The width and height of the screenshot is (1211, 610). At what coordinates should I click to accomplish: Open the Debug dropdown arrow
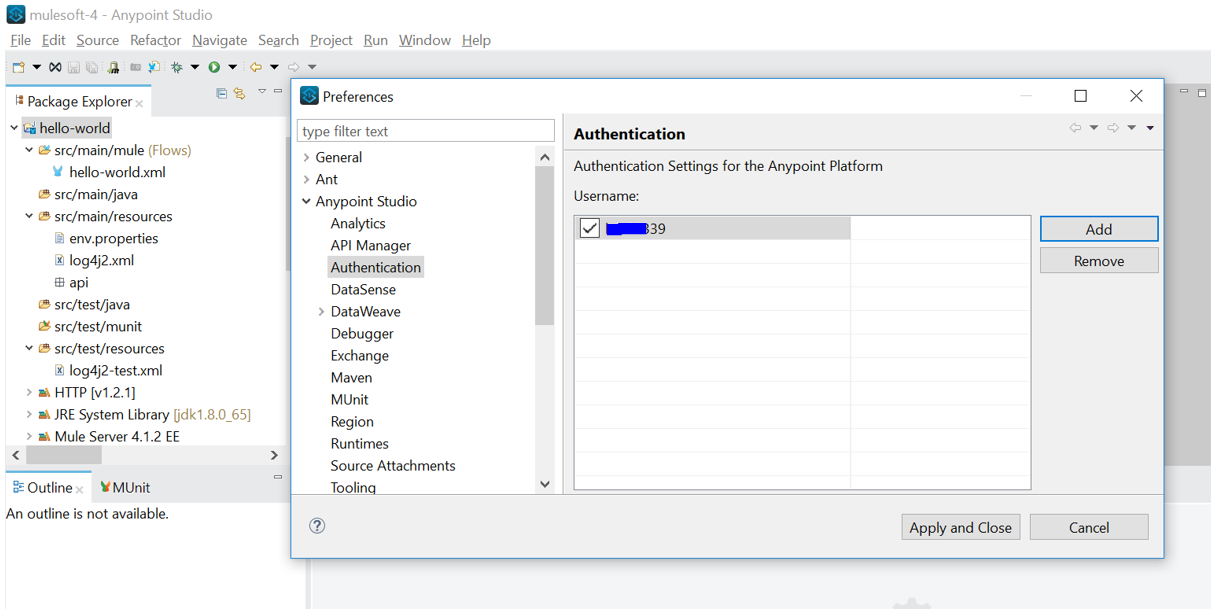tap(195, 67)
